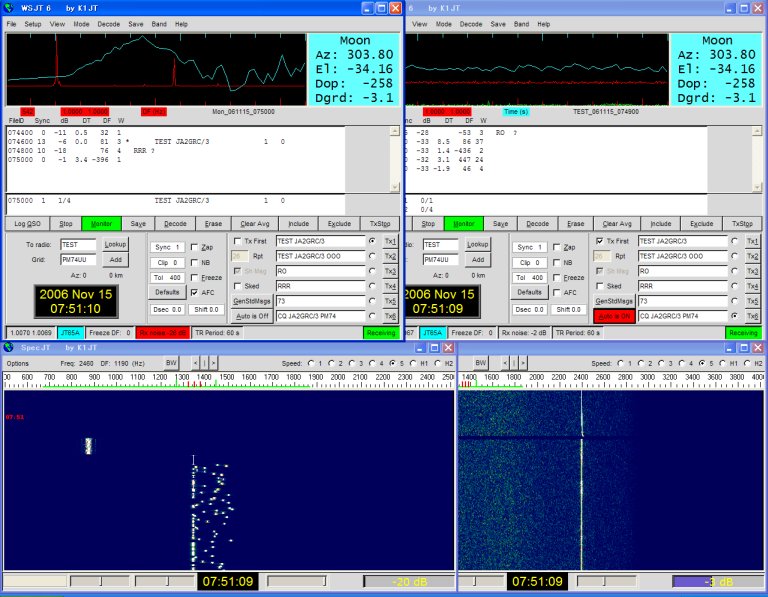
Task: Check Tx First in left WSJT window
Action: tap(238, 241)
